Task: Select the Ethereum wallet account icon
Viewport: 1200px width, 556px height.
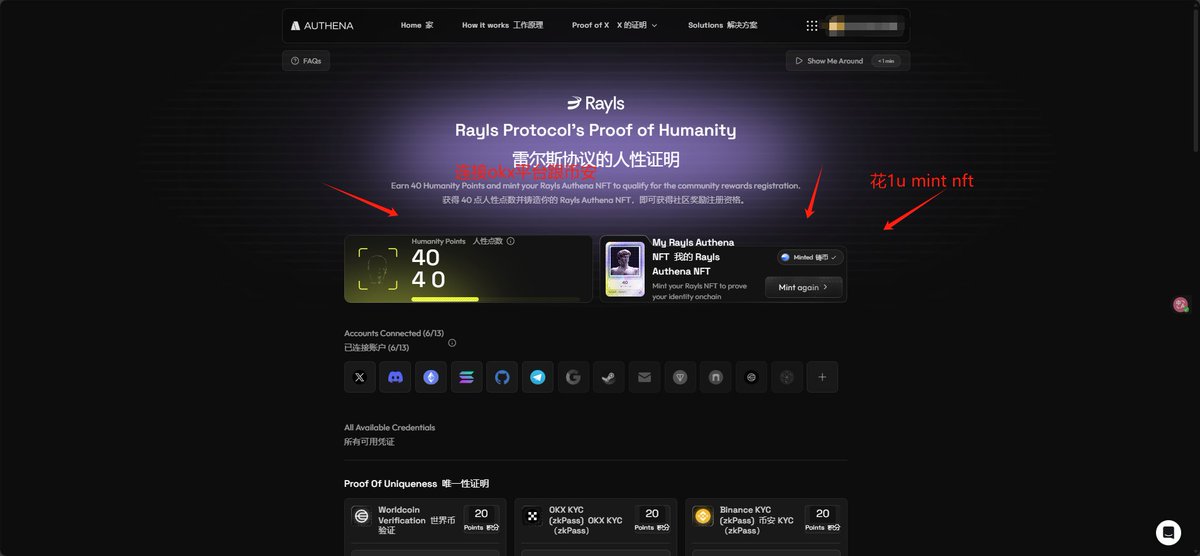Action: [431, 377]
